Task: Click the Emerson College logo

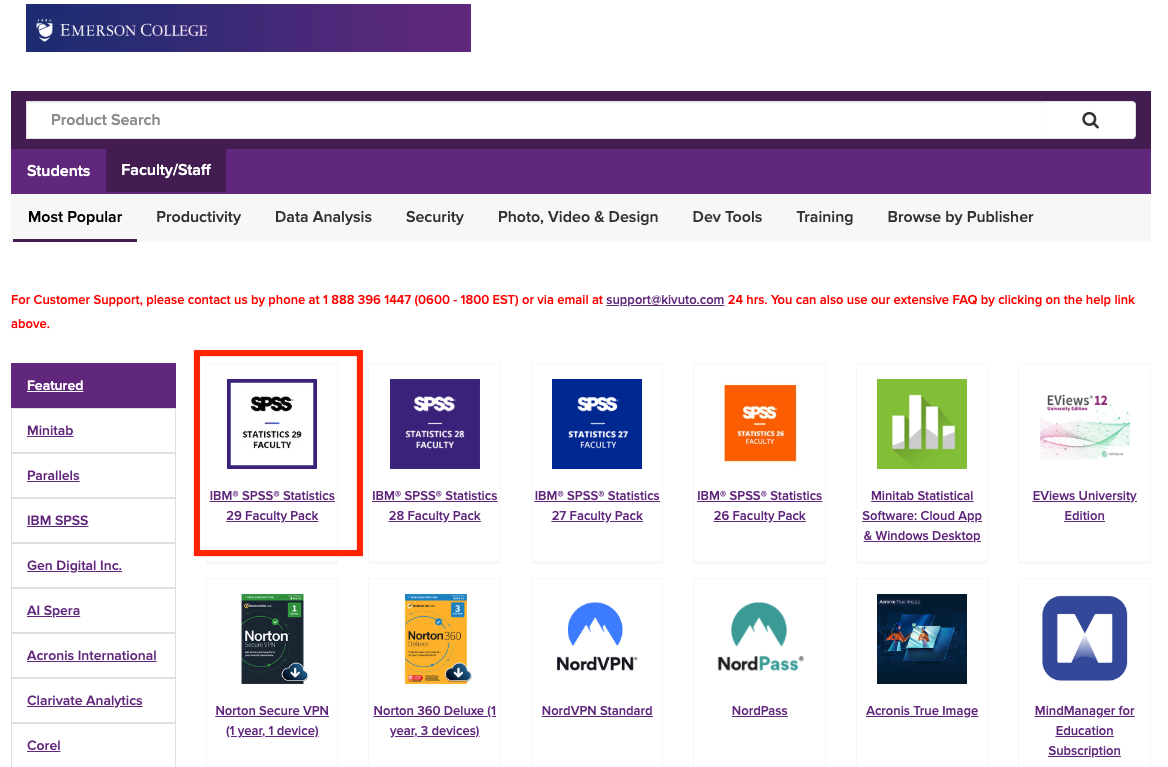Action: (x=120, y=28)
